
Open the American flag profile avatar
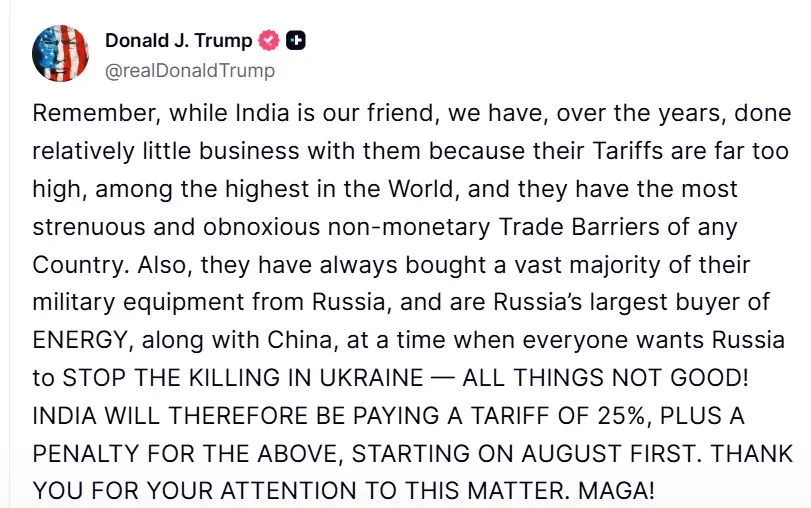pyautogui.click(x=60, y=53)
